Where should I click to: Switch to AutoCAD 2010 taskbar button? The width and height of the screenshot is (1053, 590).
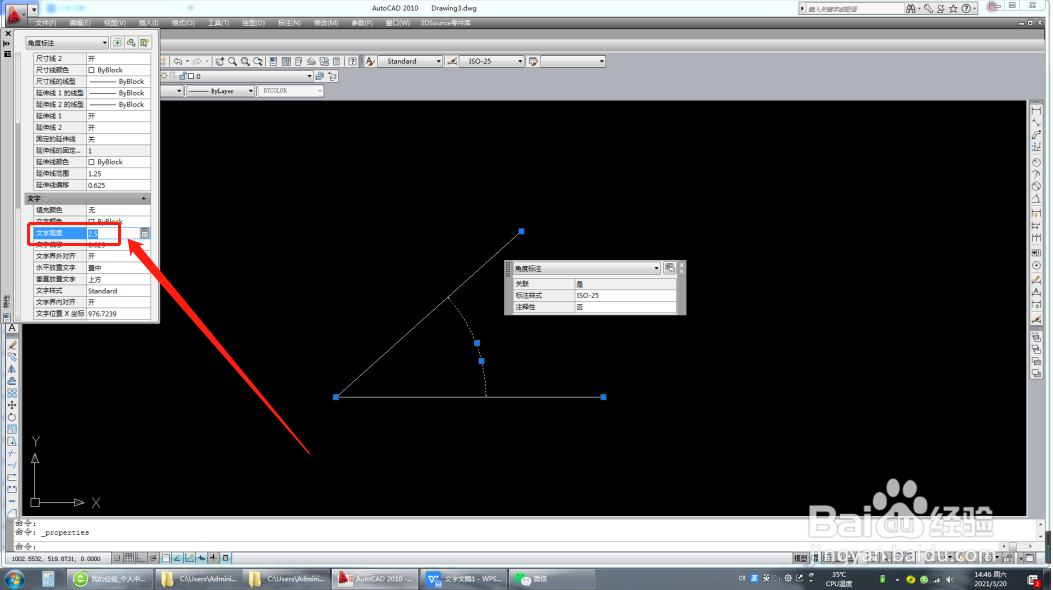[x=375, y=579]
